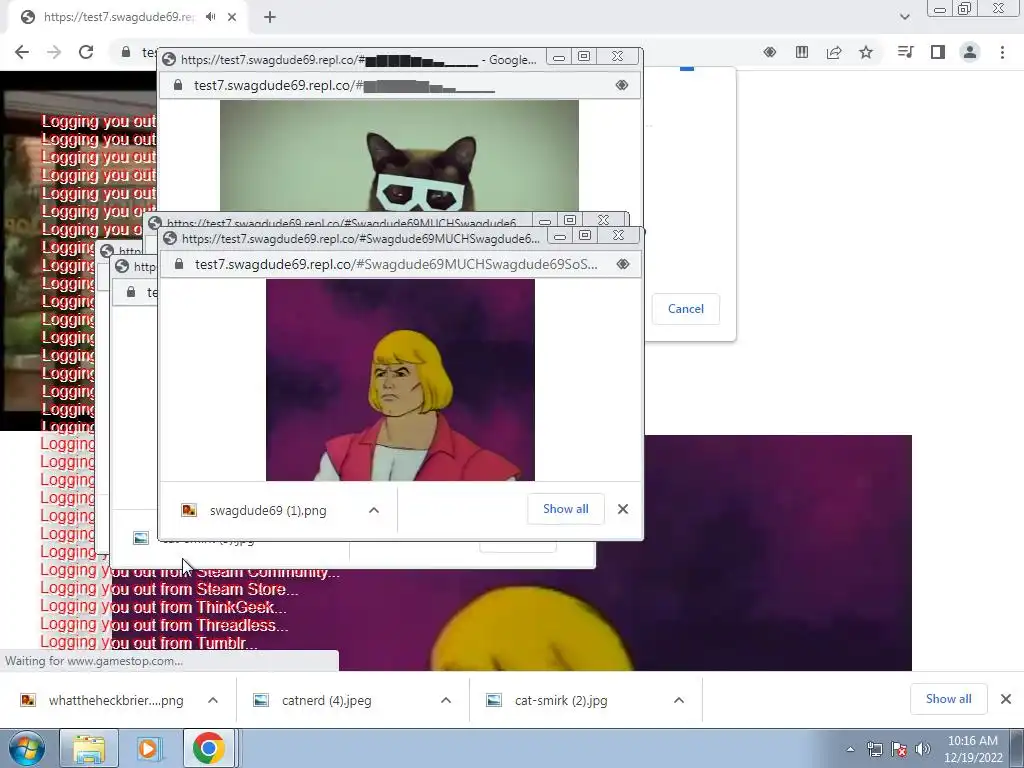Open Windows Explorer from the taskbar

(89, 748)
